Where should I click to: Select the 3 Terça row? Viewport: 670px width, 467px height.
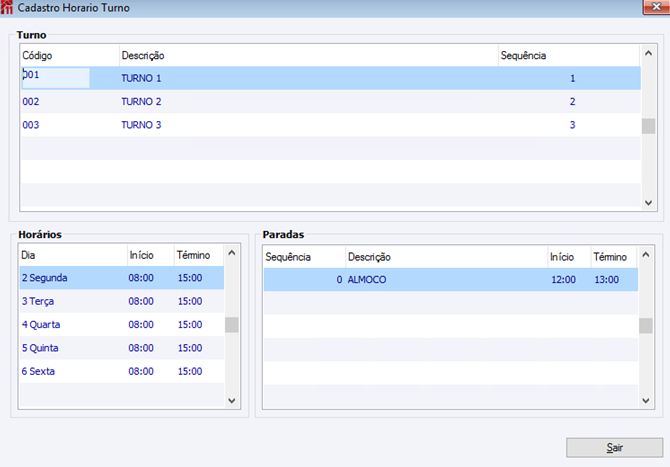pos(122,301)
